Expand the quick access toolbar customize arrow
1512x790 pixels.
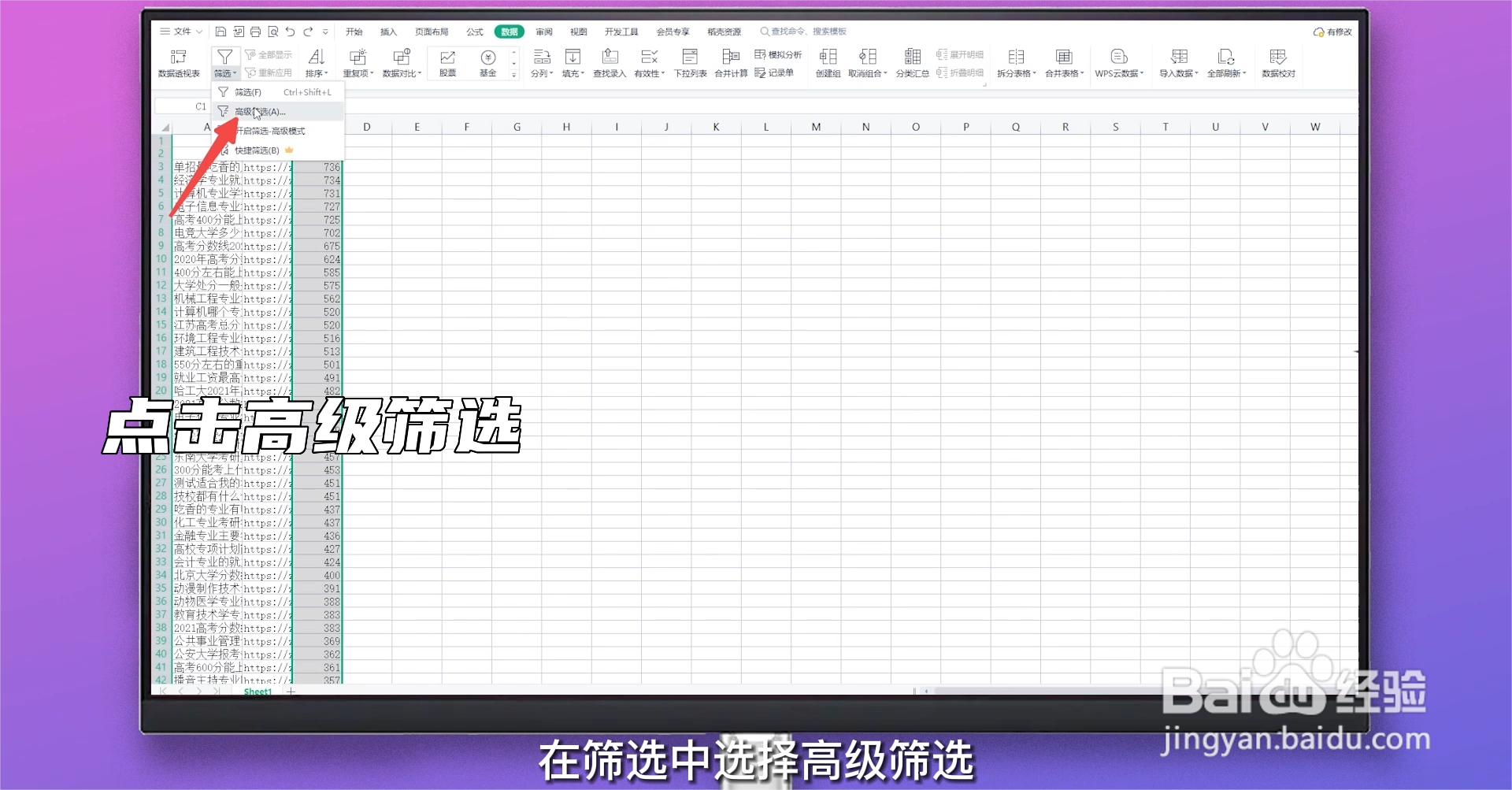(325, 32)
